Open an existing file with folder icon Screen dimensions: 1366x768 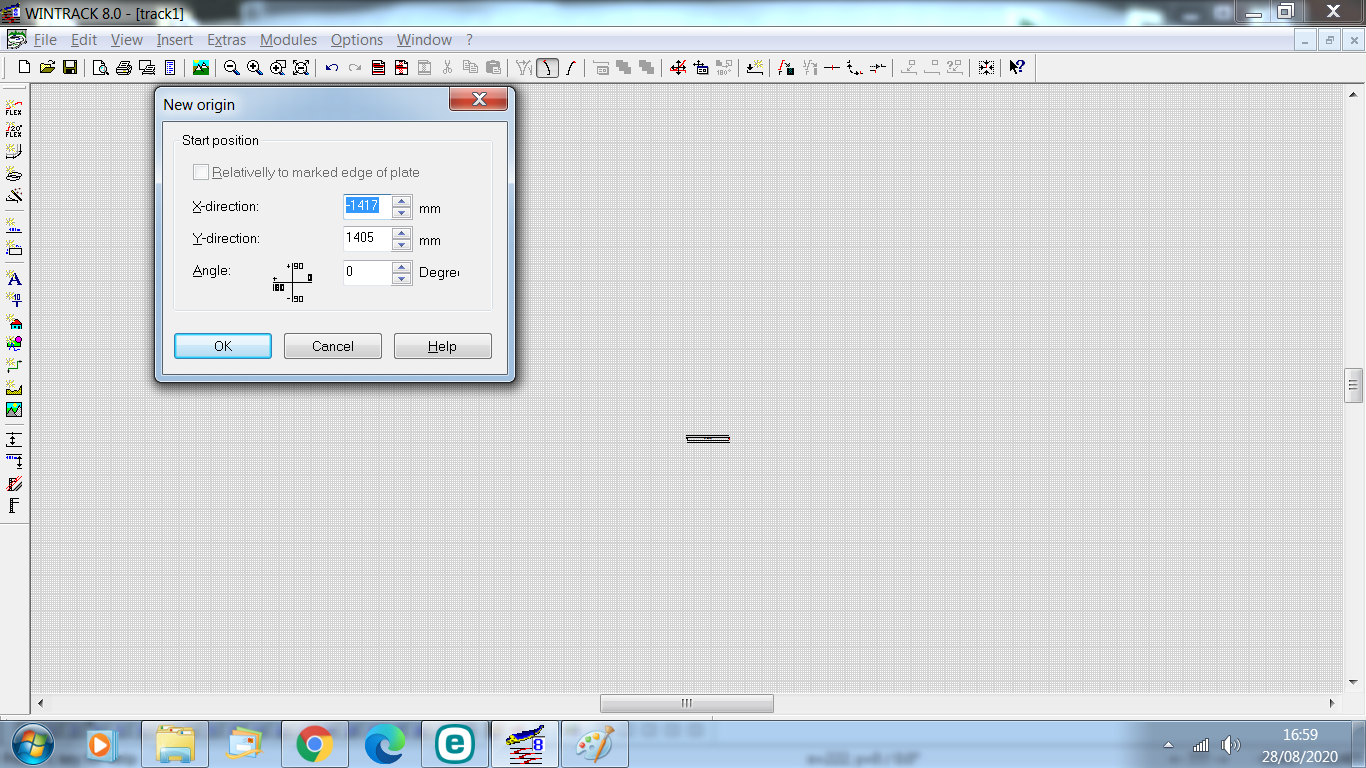point(47,68)
